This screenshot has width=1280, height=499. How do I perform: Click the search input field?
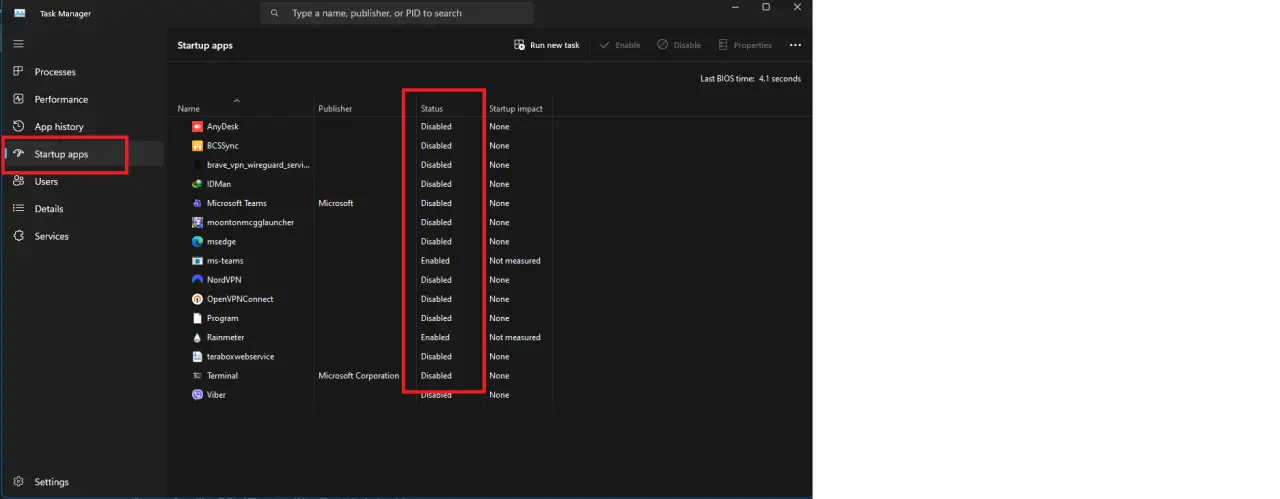(397, 13)
